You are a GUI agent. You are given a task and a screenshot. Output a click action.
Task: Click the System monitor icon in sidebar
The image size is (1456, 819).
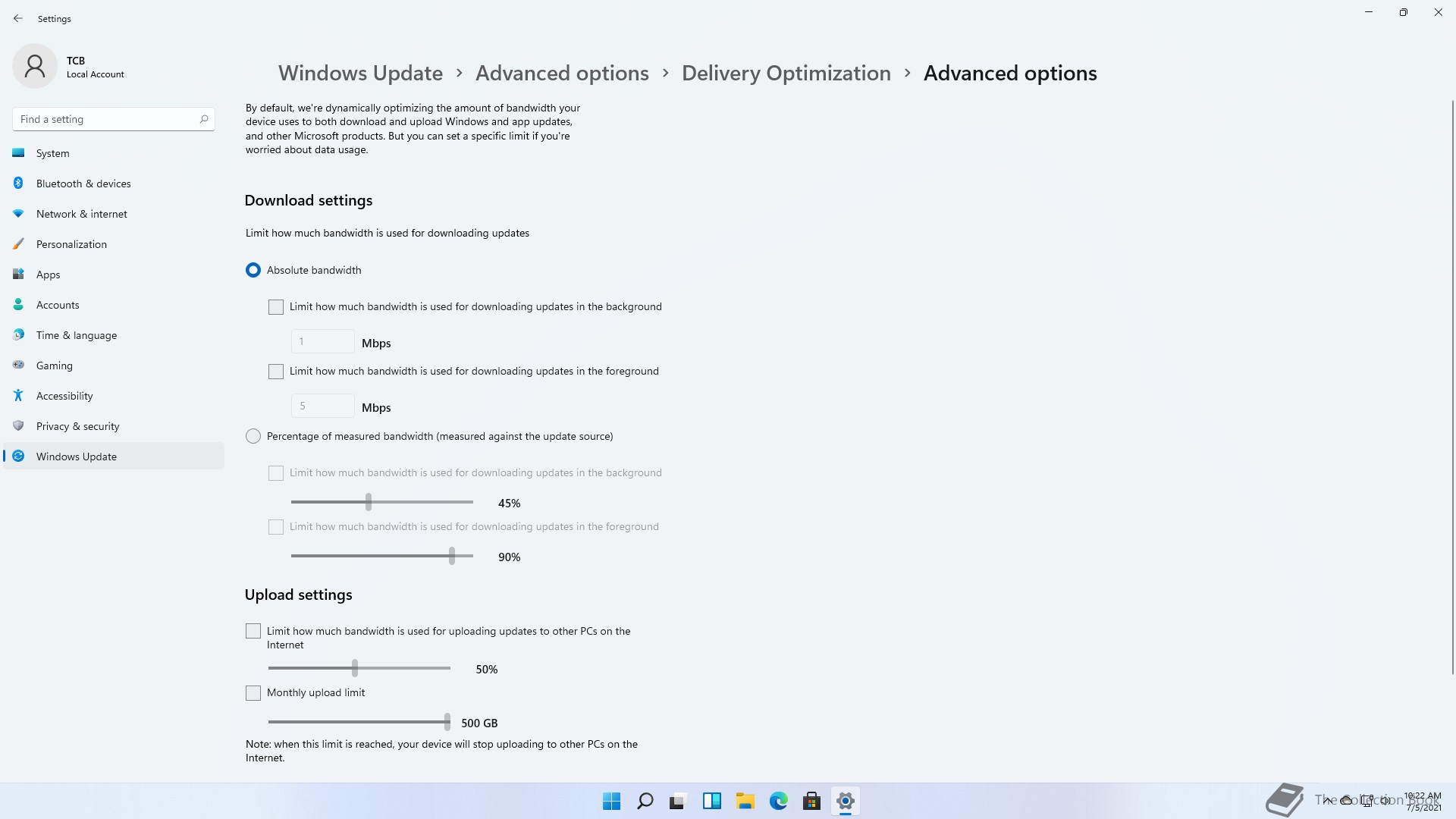click(18, 152)
